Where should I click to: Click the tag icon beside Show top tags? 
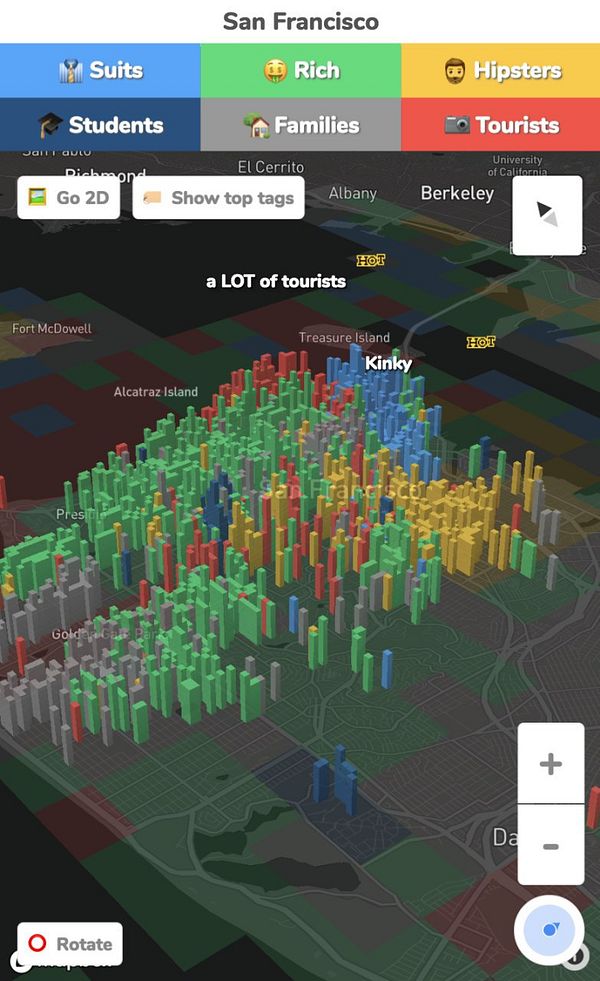(x=152, y=198)
